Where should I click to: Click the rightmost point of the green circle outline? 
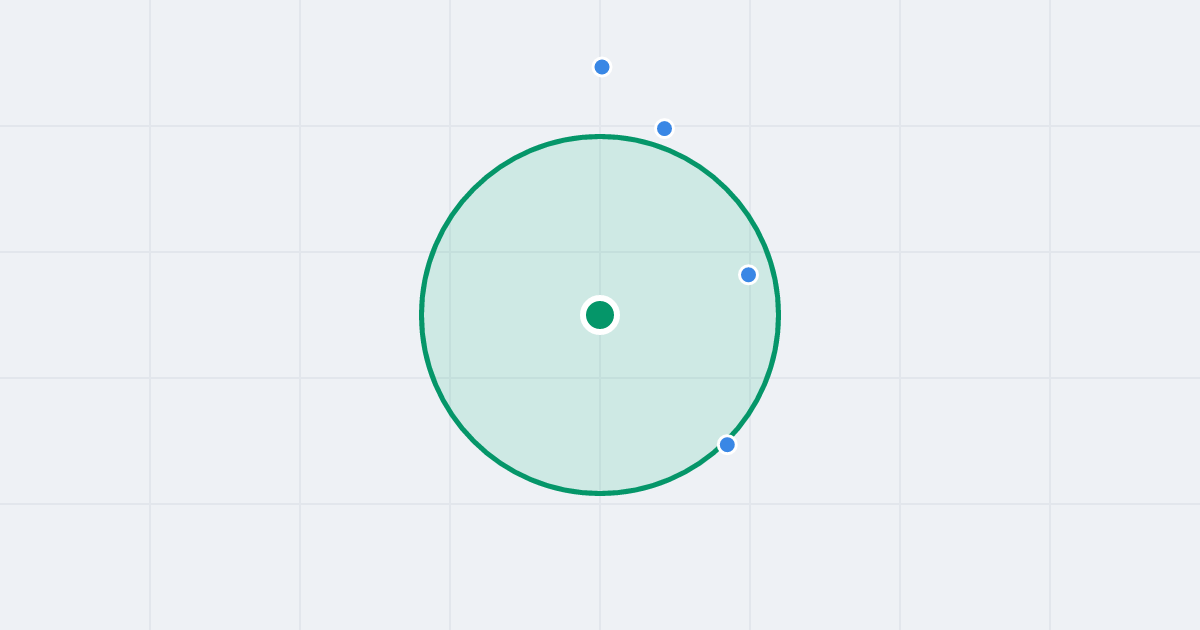point(778,315)
